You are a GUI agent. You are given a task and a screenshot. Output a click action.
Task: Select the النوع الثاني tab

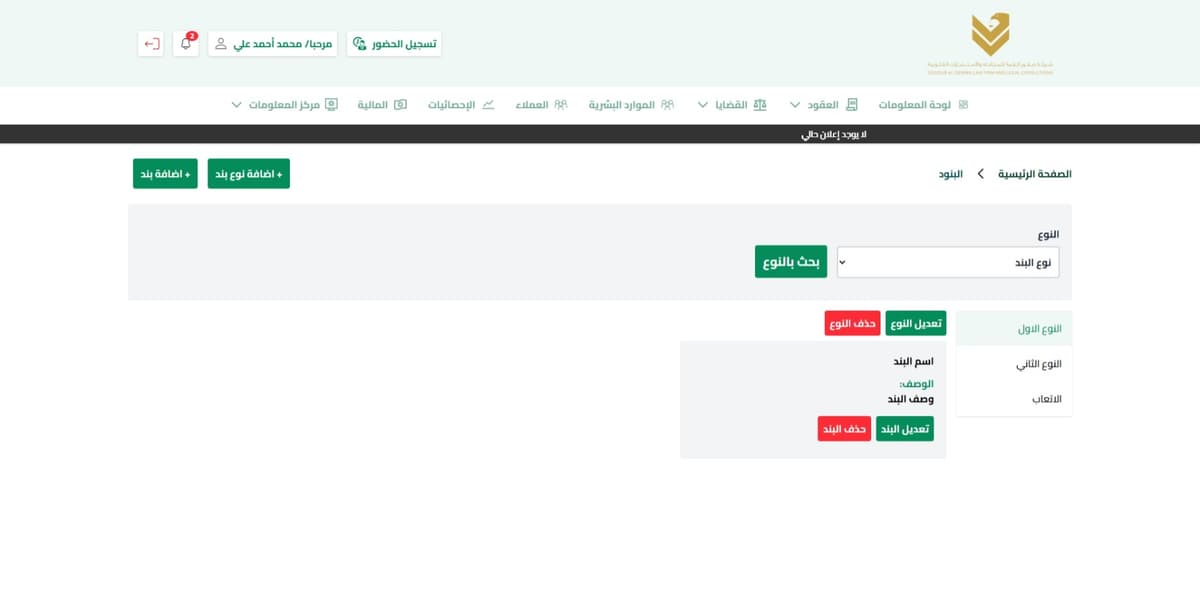tap(1014, 364)
